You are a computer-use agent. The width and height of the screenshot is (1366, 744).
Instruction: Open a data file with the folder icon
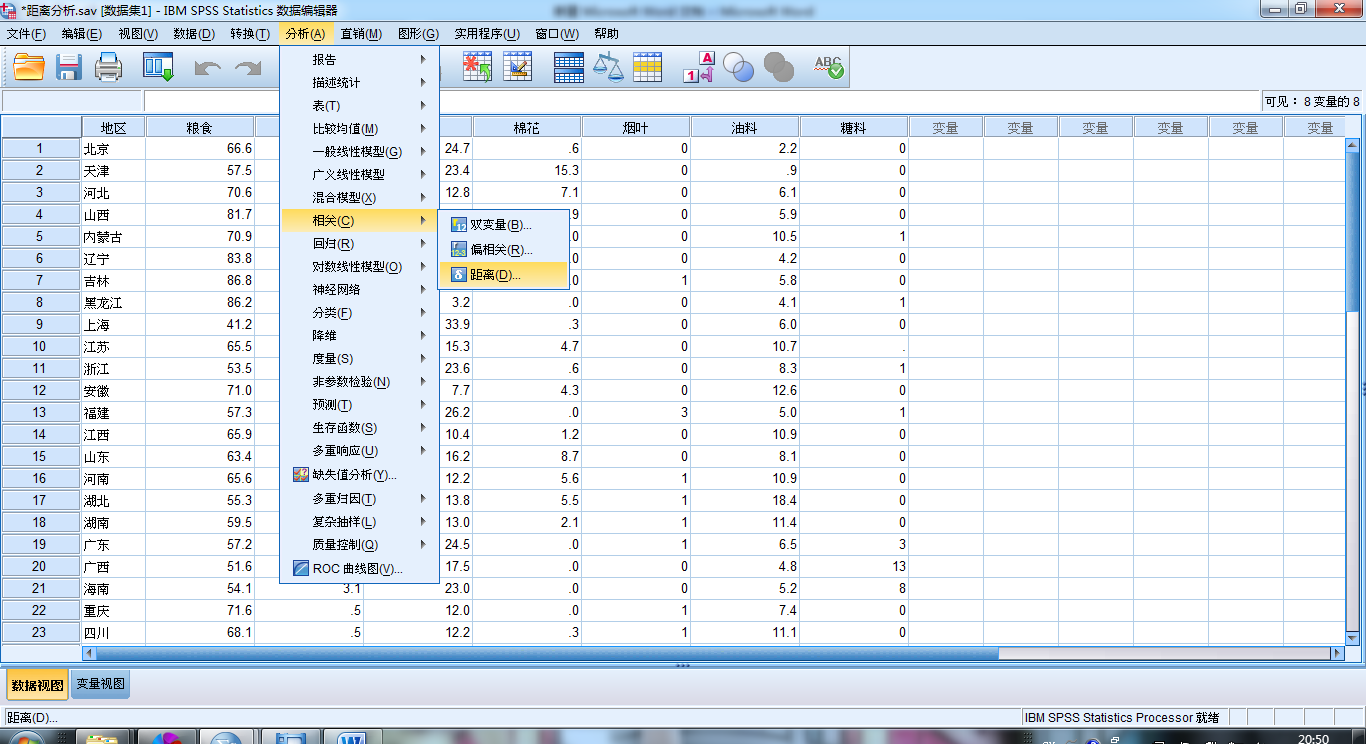pyautogui.click(x=29, y=67)
